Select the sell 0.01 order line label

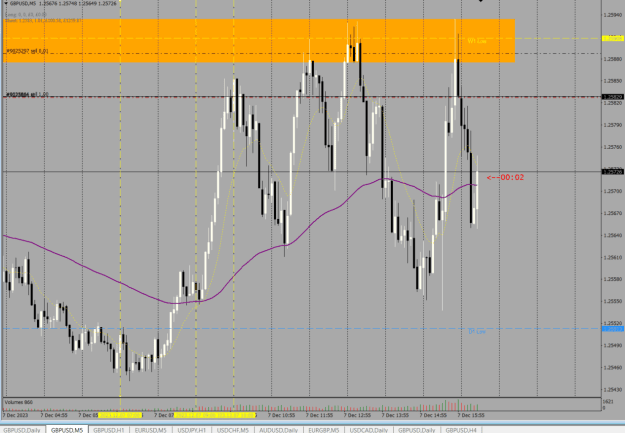28,51
